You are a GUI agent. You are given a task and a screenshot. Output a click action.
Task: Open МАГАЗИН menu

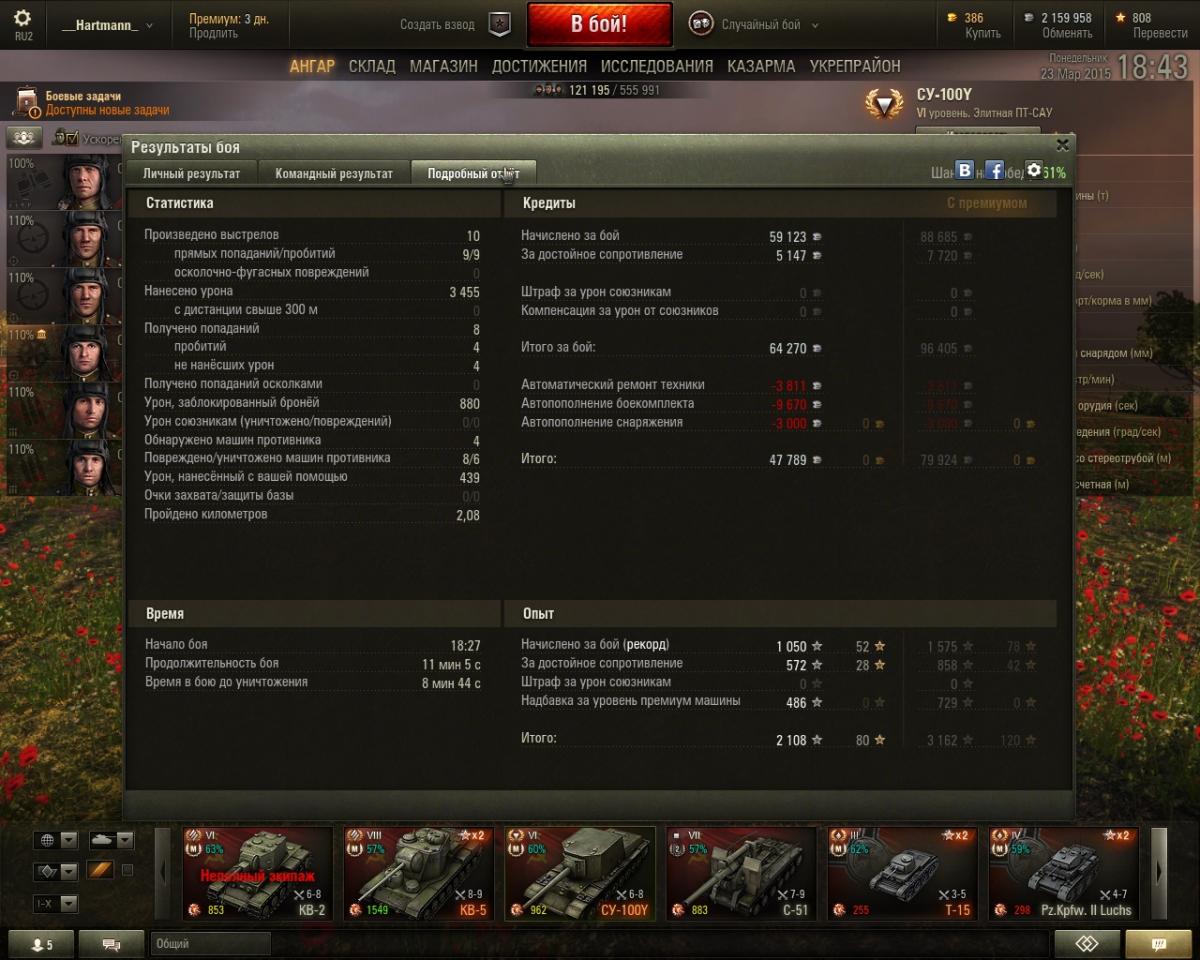tap(443, 66)
